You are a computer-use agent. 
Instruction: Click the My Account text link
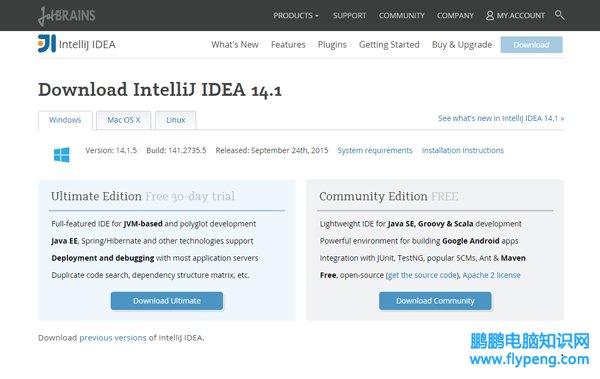[x=521, y=16]
